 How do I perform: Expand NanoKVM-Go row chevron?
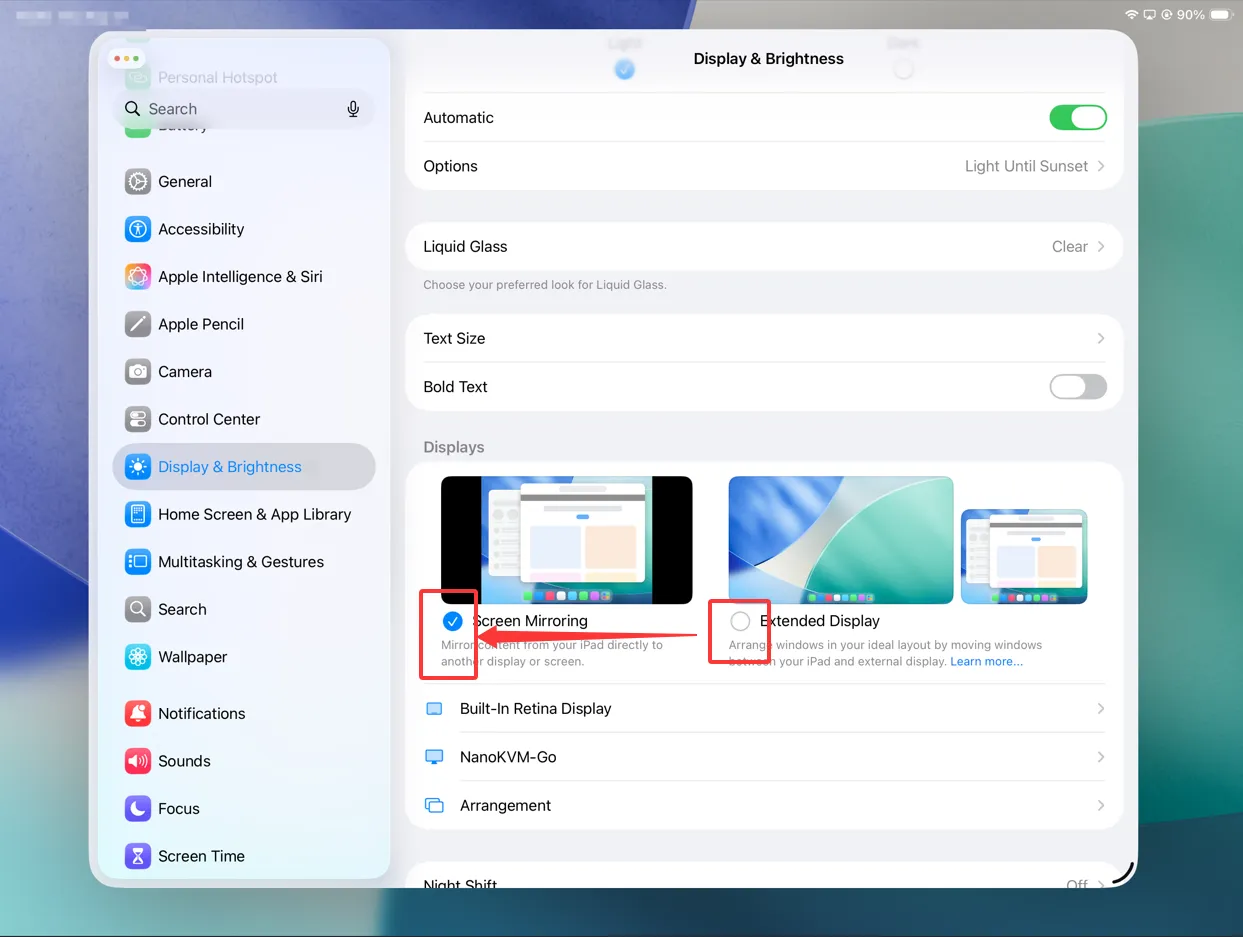[1101, 757]
